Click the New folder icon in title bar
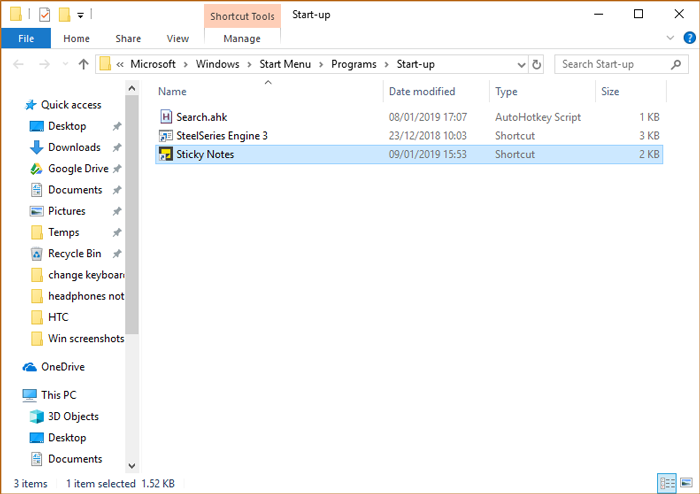Image resolution: width=700 pixels, height=494 pixels. [x=64, y=15]
